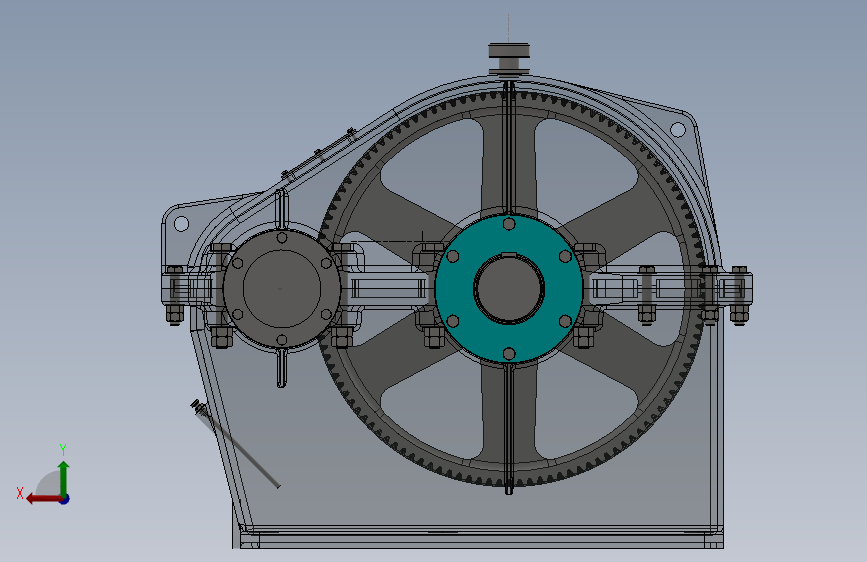The height and width of the screenshot is (562, 867).
Task: Select the small dark end cover on the left
Action: (281, 289)
